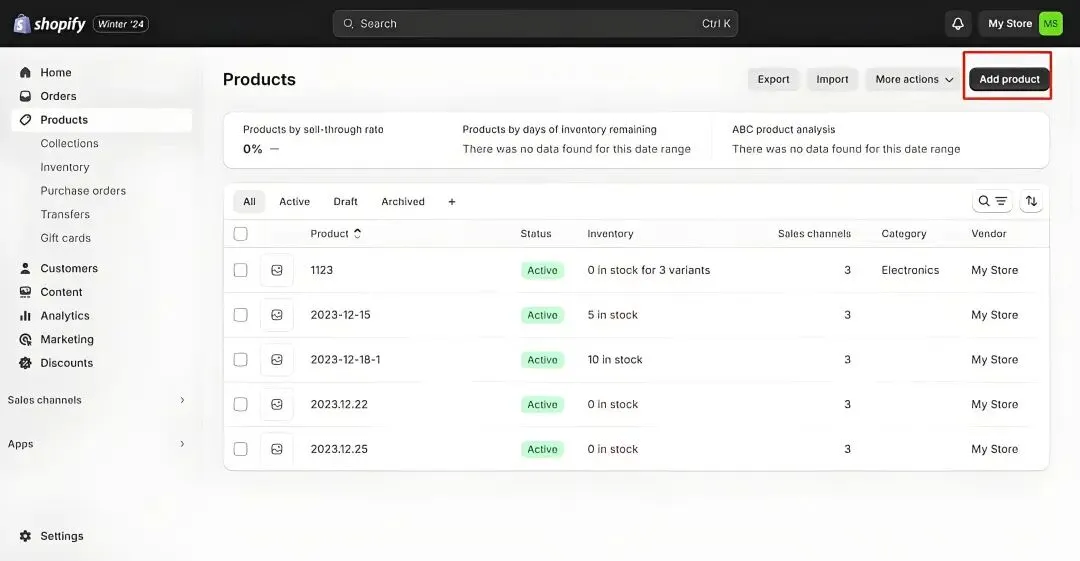Check the box for product 2023.12.25
The height and width of the screenshot is (561, 1080).
[240, 449]
